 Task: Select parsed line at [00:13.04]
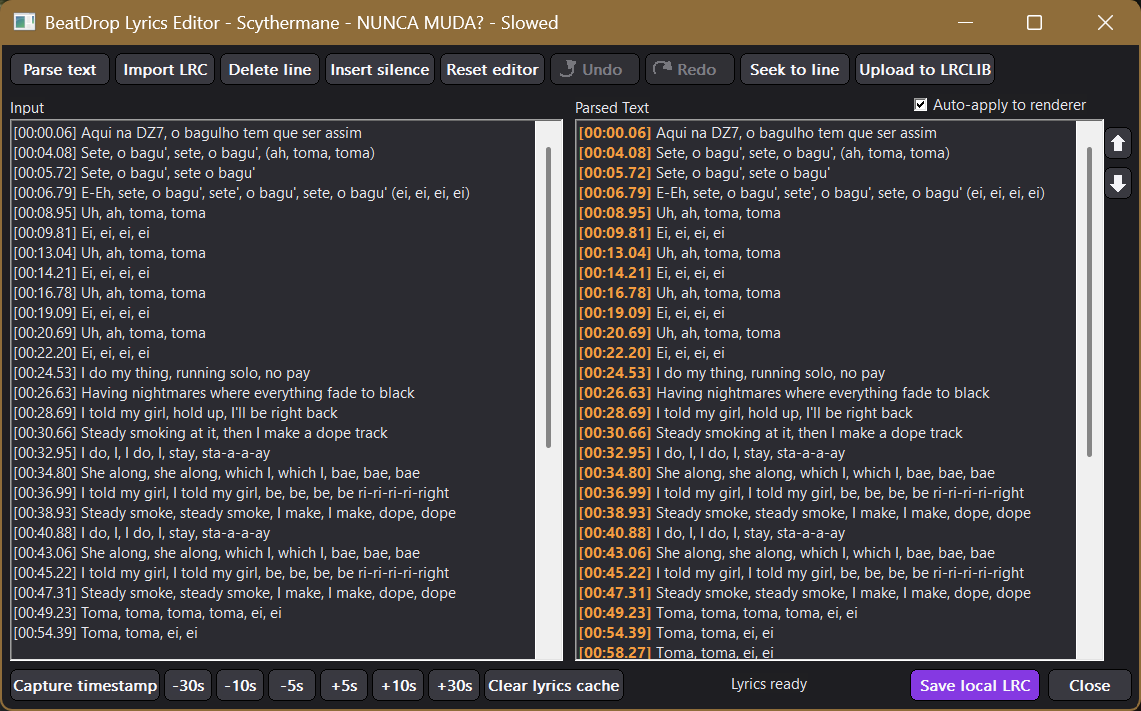680,253
